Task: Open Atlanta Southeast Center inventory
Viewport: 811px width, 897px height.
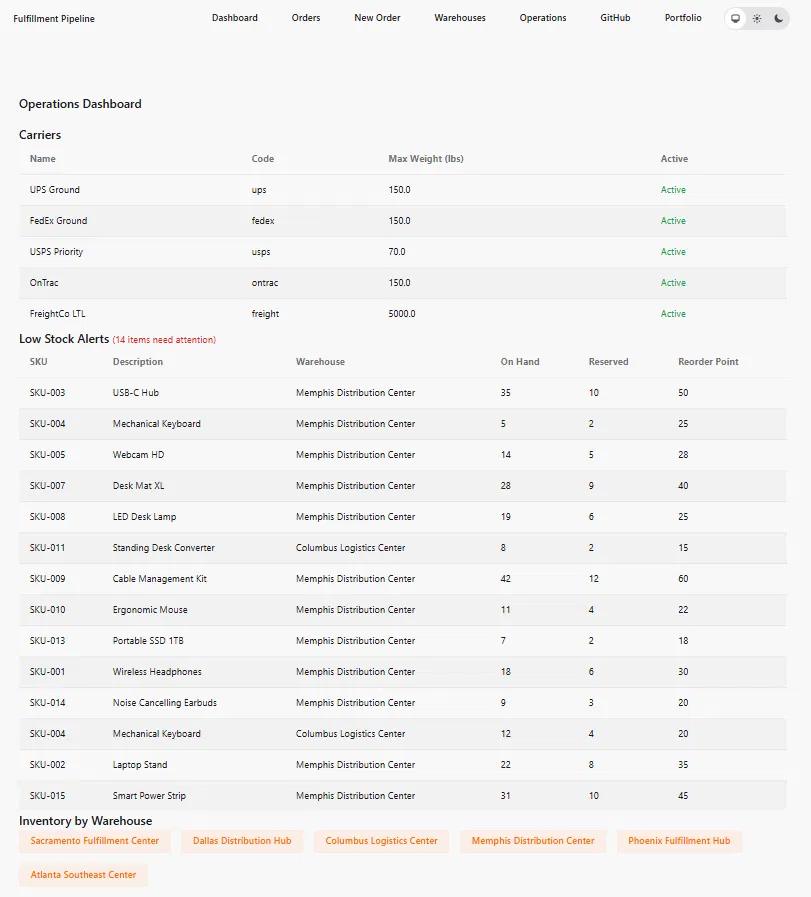Action: point(84,875)
